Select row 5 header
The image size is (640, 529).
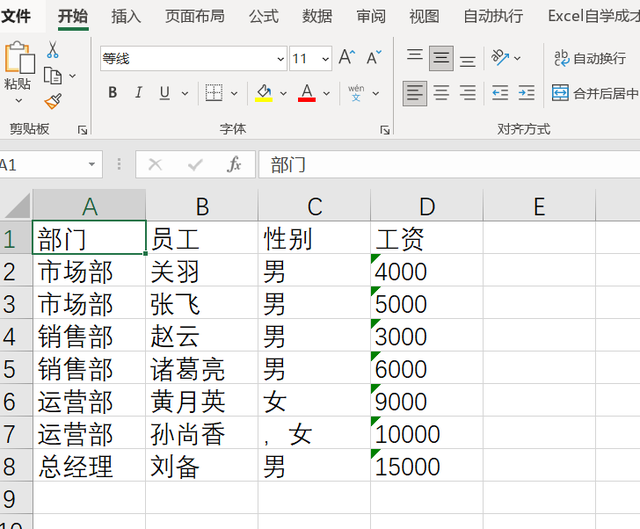tap(16, 368)
